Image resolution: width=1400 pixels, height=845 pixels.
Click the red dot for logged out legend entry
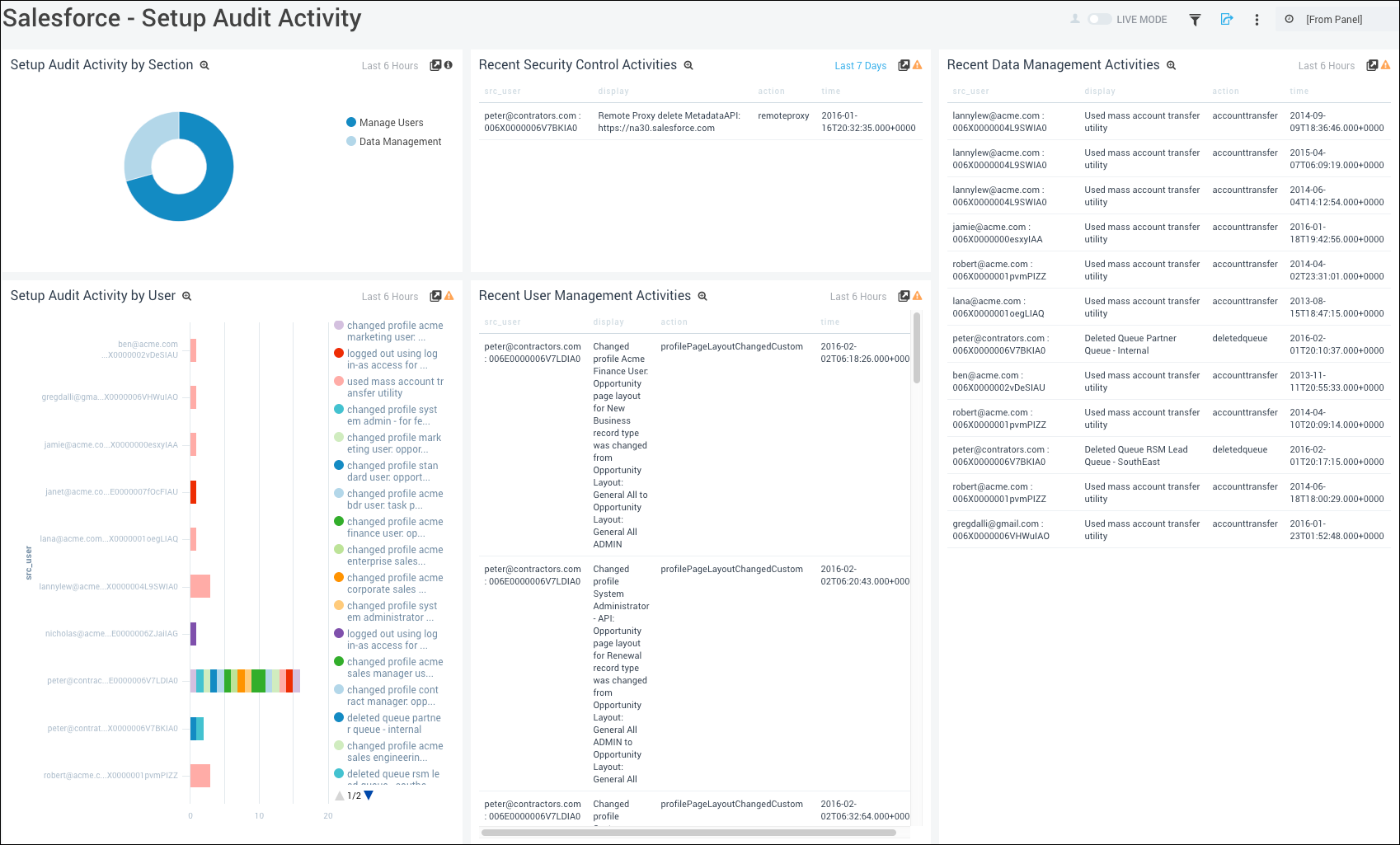[338, 353]
